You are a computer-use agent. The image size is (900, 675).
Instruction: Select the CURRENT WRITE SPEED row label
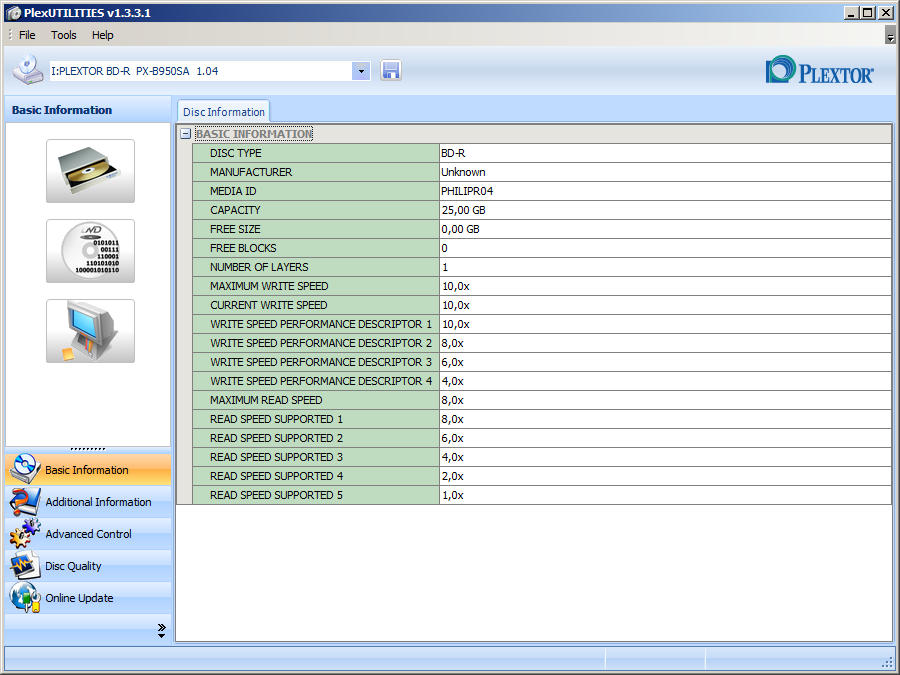269,305
